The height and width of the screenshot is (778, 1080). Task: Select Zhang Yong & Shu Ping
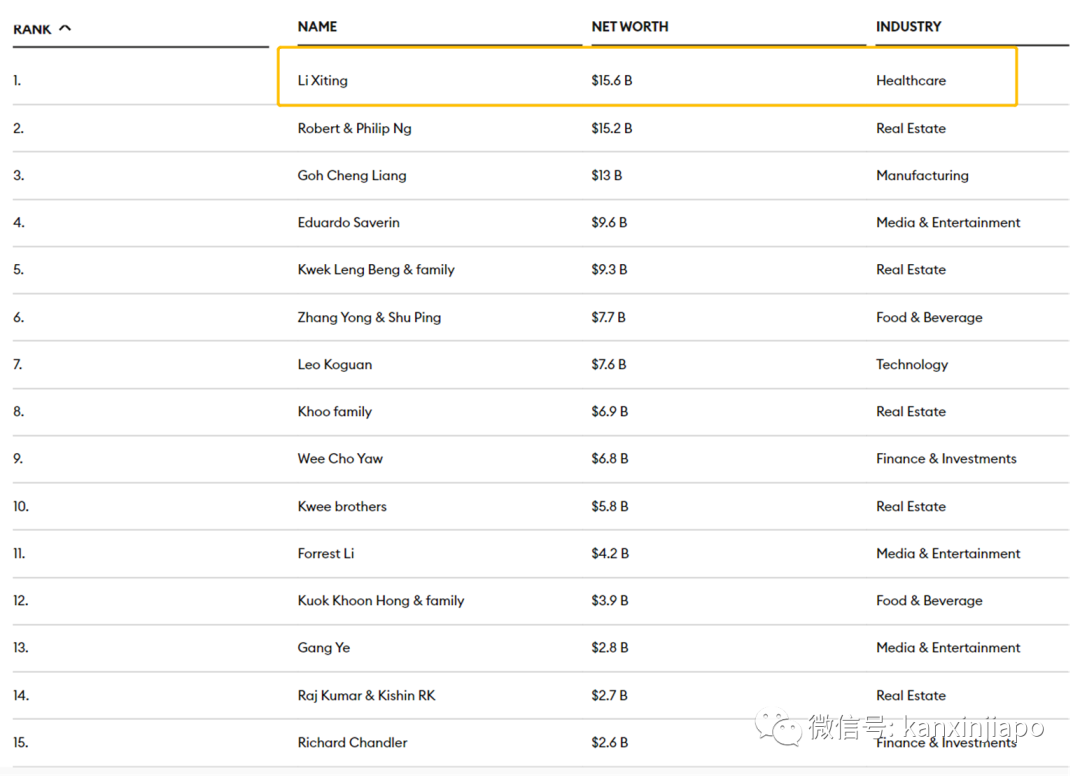pyautogui.click(x=369, y=317)
